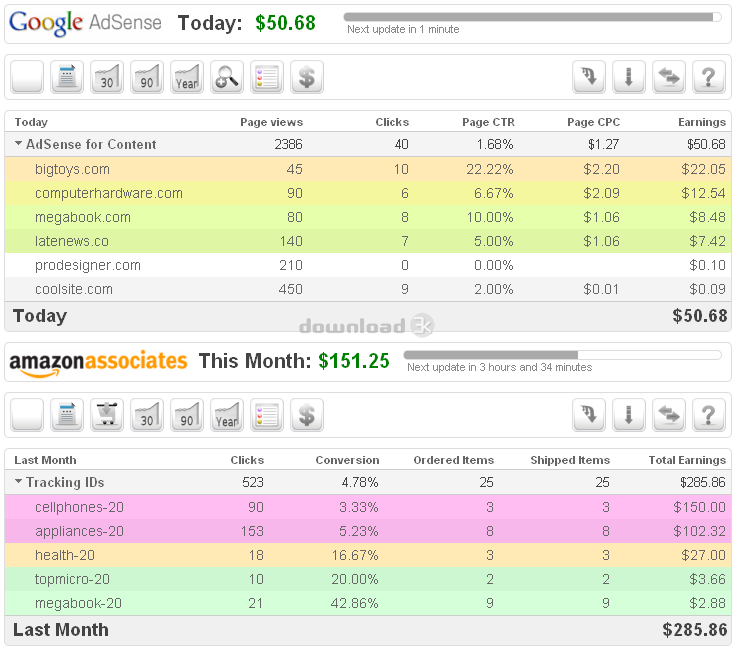Open AdSense daily report icon
This screenshot has height=650, width=735.
click(x=67, y=76)
